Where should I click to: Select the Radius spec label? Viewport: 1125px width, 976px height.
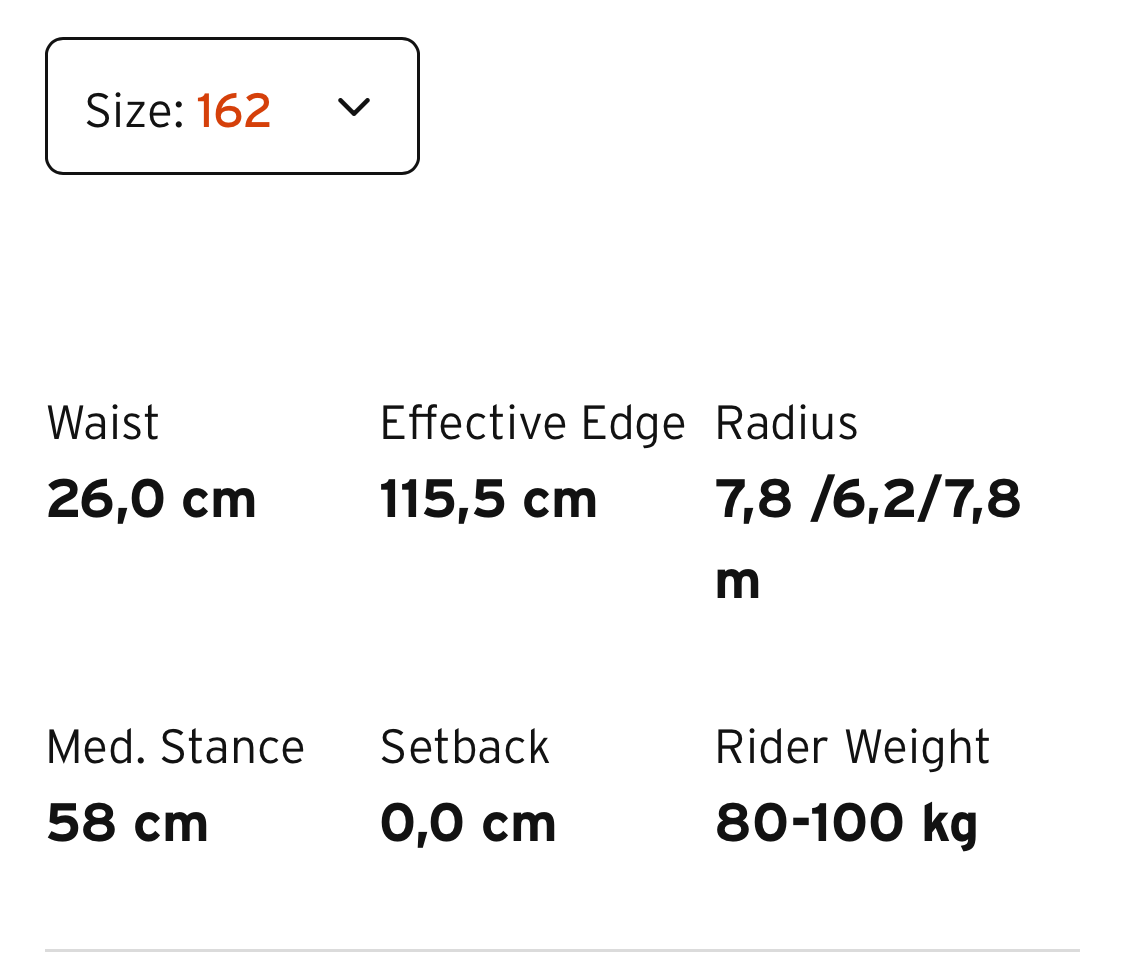[x=787, y=423]
